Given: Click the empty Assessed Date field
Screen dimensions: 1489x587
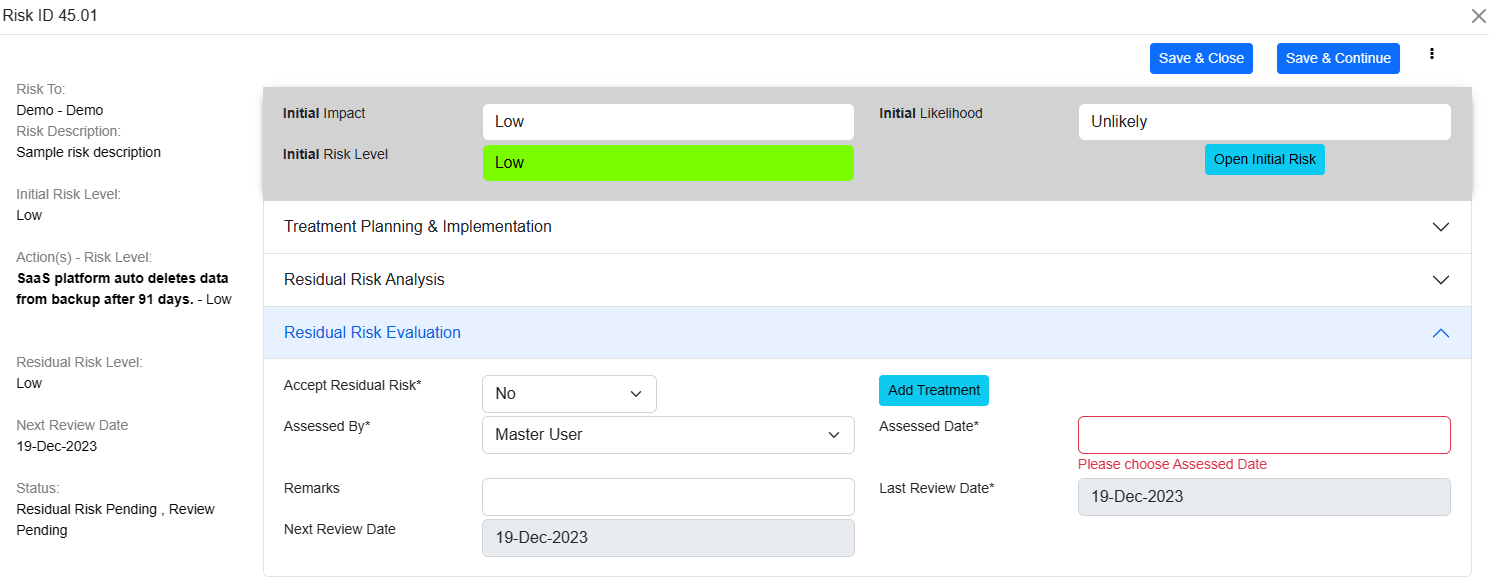Looking at the screenshot, I should 1263,435.
